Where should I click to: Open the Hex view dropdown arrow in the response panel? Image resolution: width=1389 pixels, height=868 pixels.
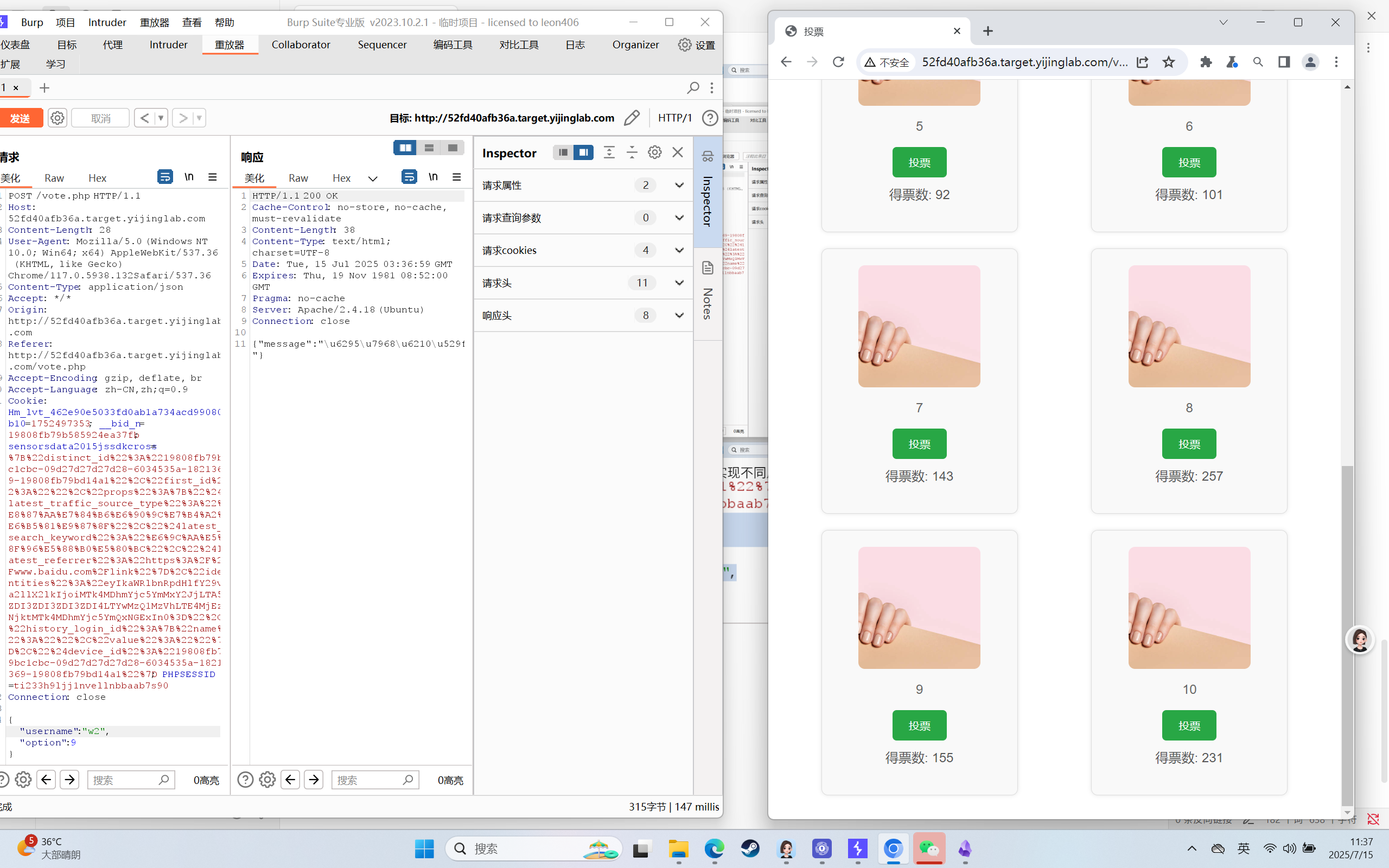373,178
